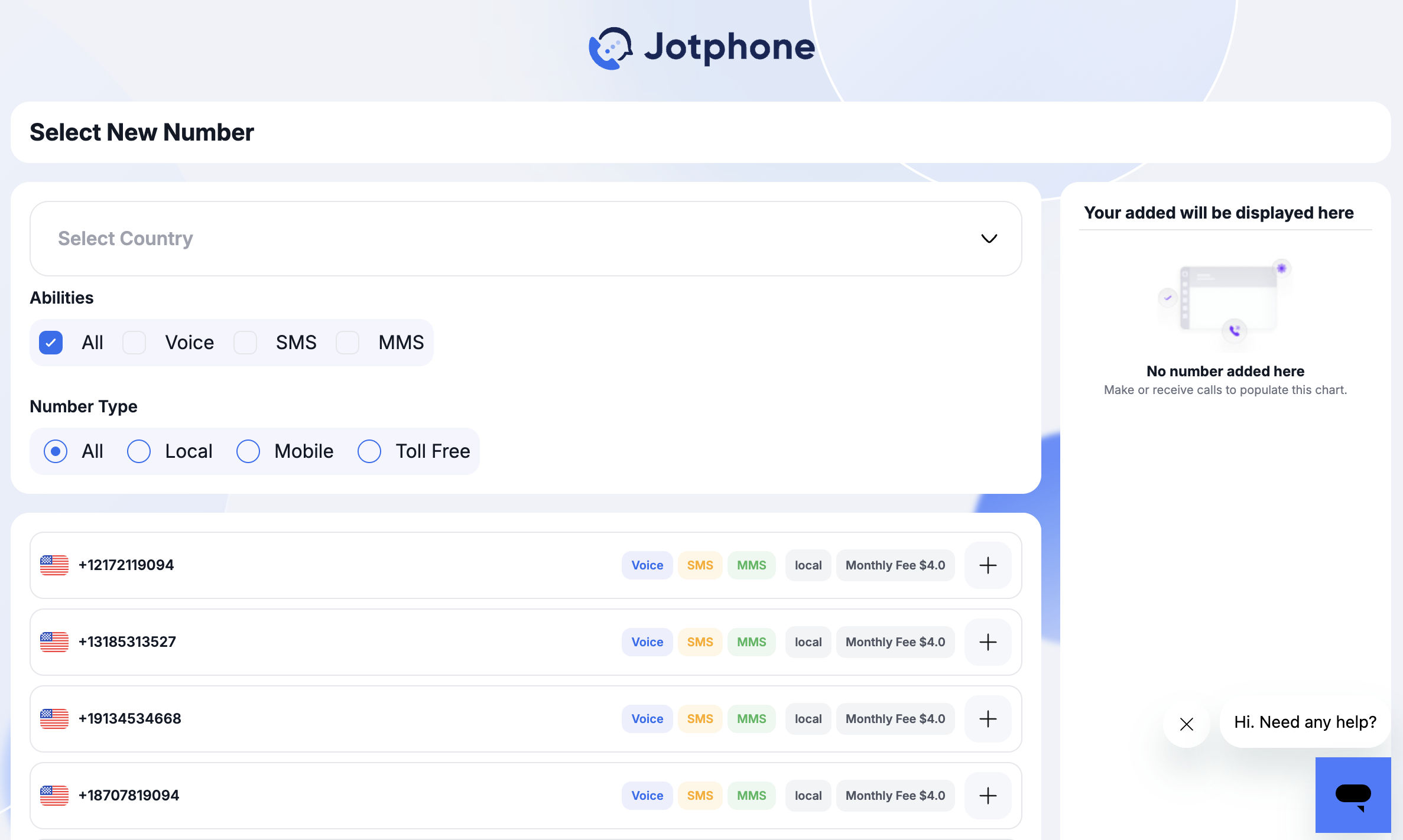The image size is (1403, 840).
Task: Enable the Voice ability checkbox
Action: [134, 343]
